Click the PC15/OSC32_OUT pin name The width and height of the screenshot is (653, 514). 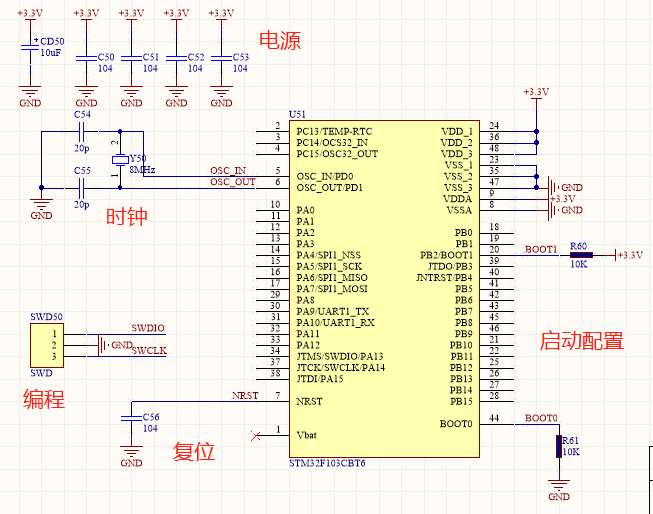point(337,154)
